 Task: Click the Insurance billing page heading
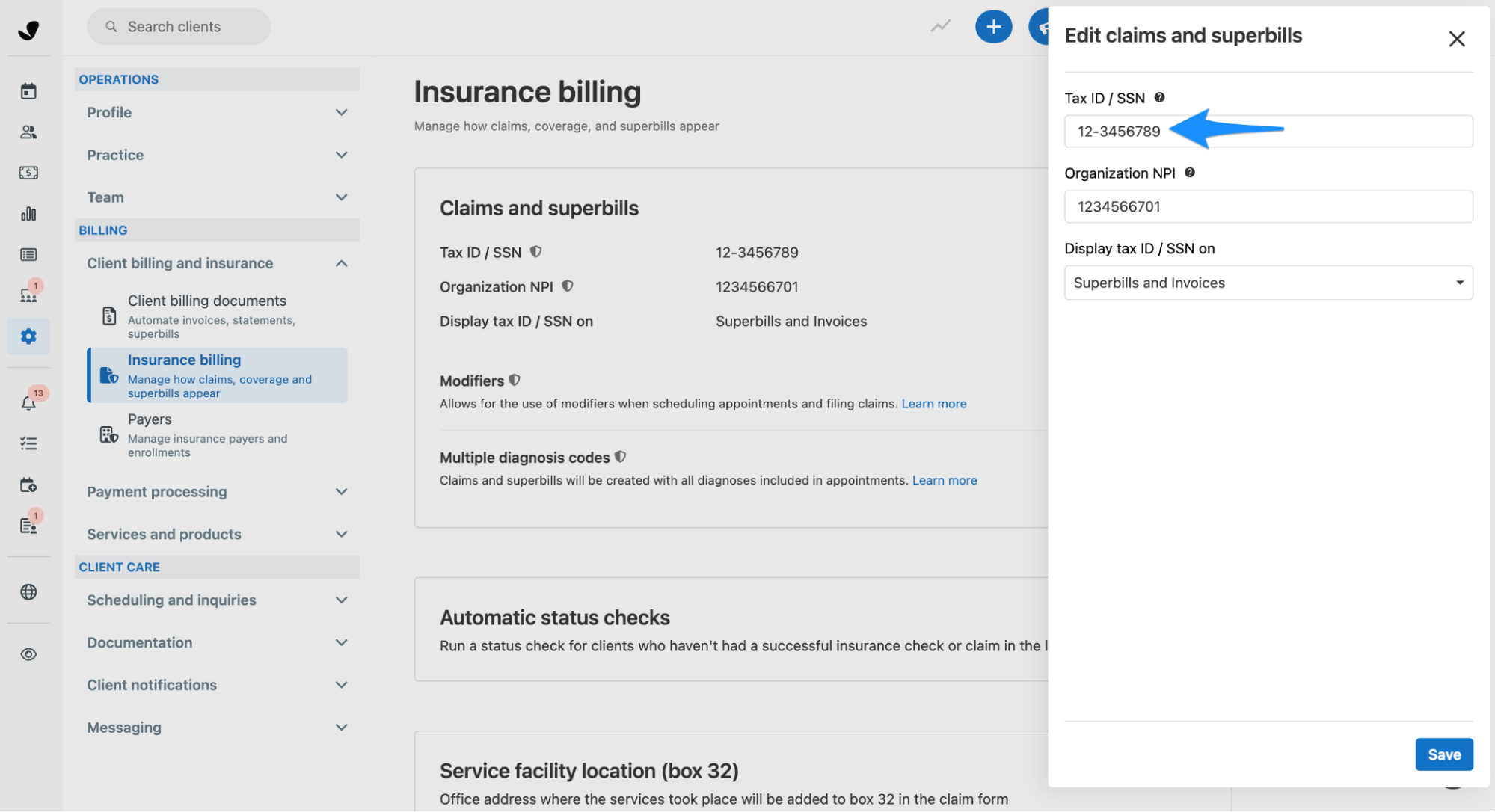tap(527, 92)
